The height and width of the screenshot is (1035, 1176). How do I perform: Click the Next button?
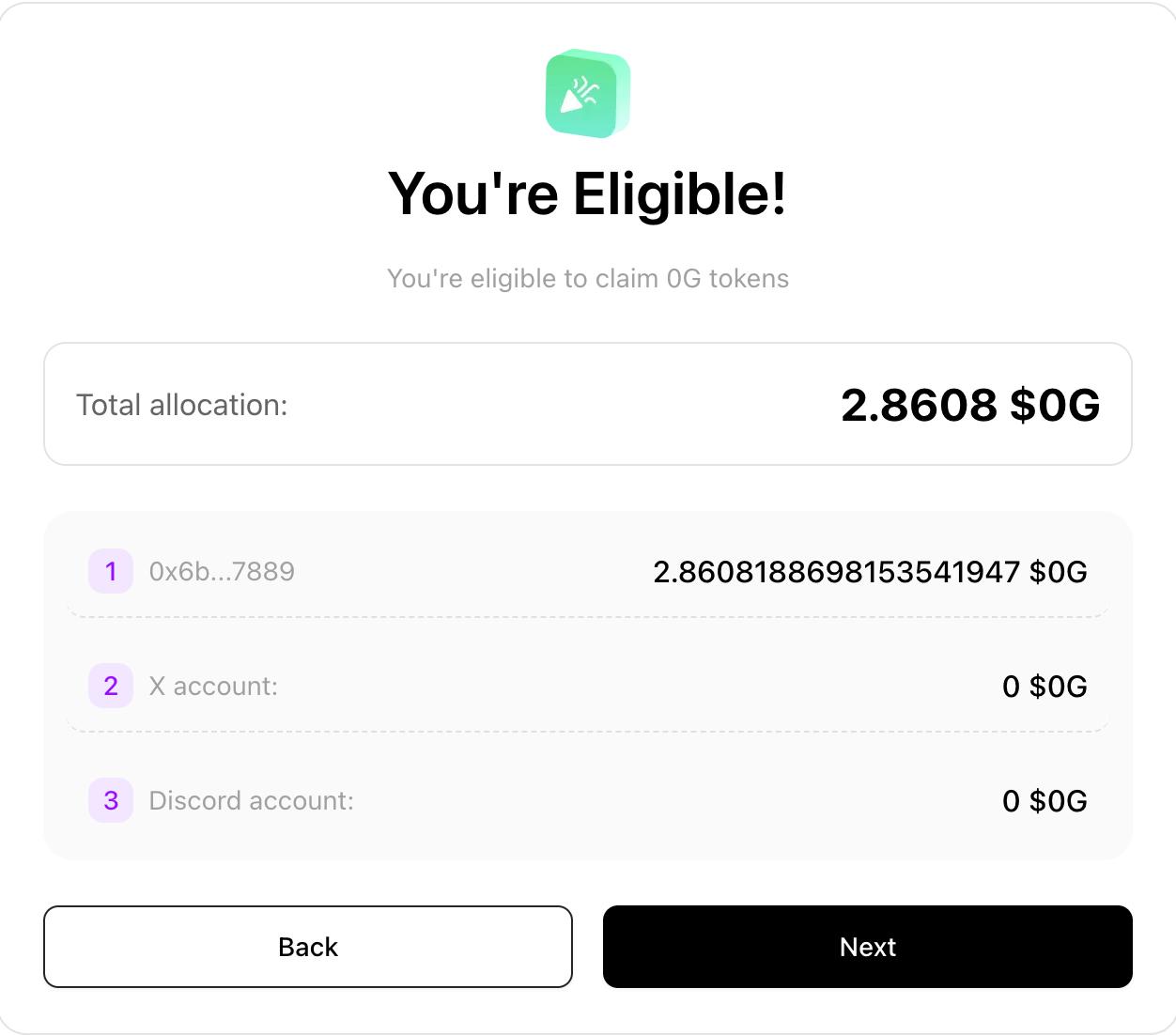pyautogui.click(x=868, y=947)
